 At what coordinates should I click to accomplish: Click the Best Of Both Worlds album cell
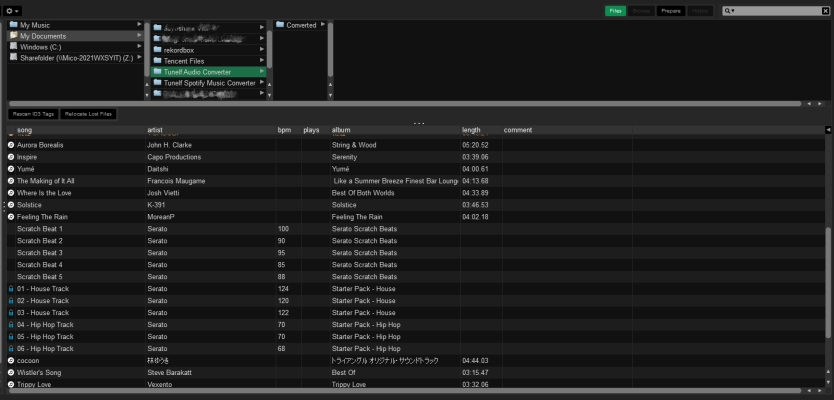[363, 193]
